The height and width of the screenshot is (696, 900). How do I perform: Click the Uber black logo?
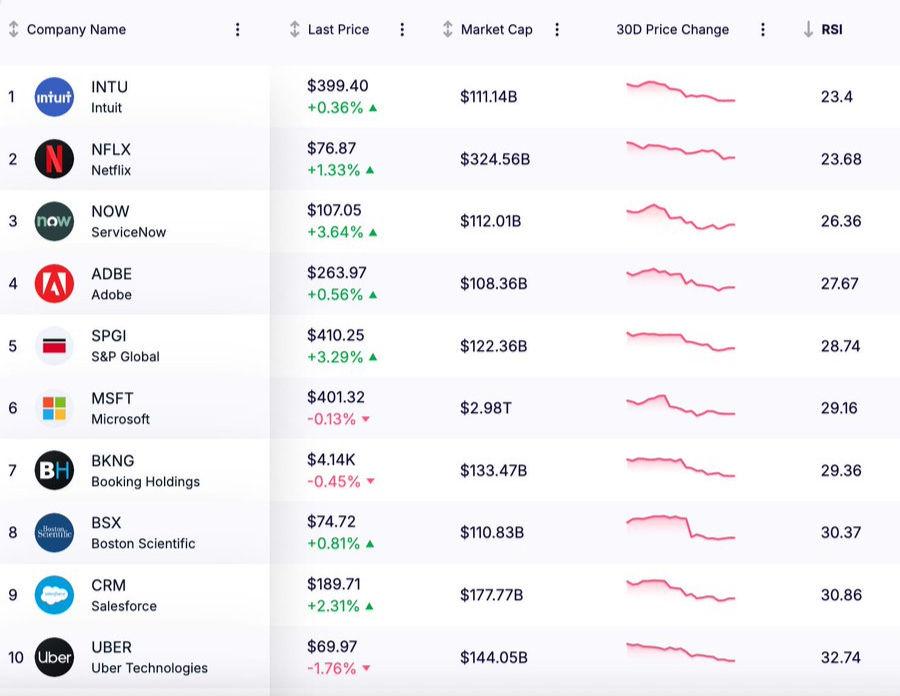pyautogui.click(x=54, y=657)
